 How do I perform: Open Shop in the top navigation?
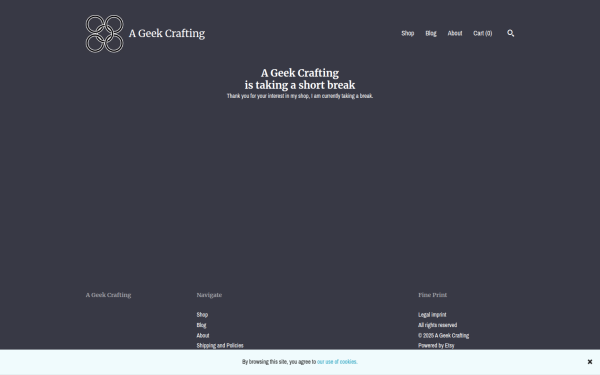click(x=408, y=33)
